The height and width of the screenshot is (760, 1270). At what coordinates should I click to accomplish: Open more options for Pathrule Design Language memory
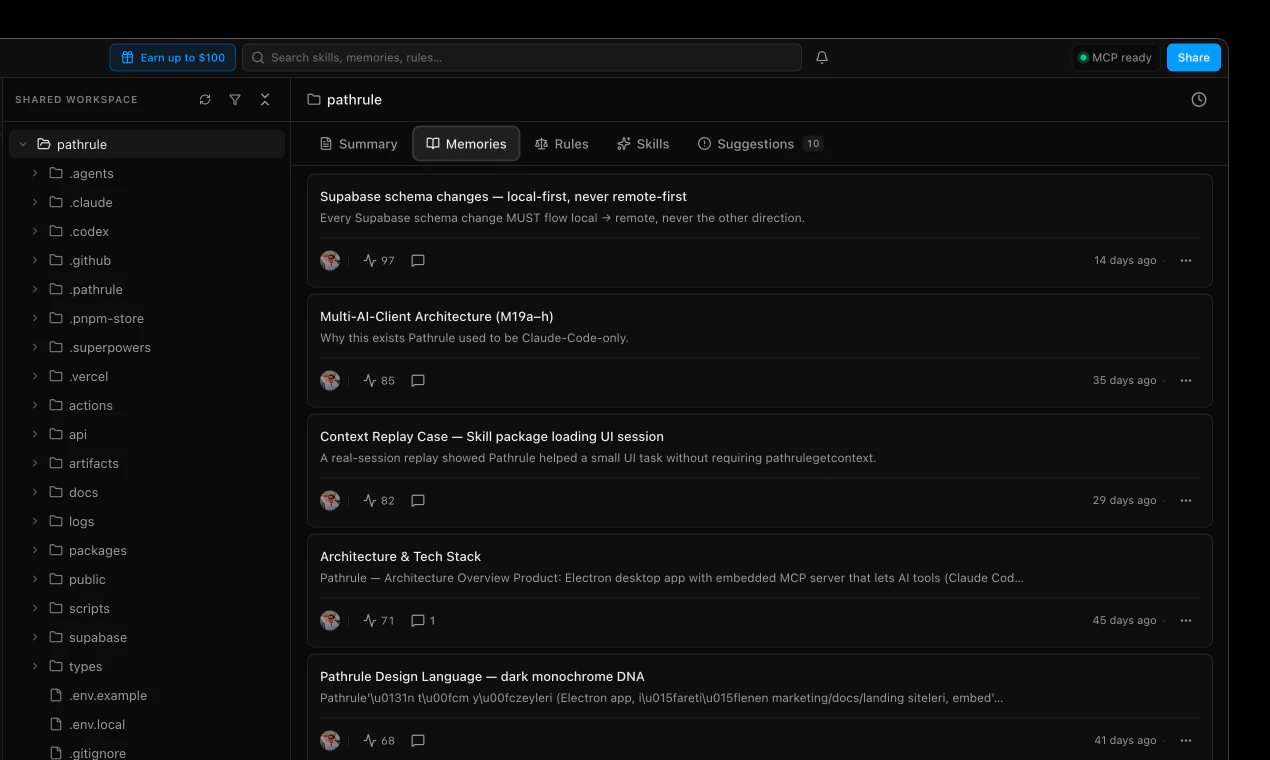(x=1186, y=741)
